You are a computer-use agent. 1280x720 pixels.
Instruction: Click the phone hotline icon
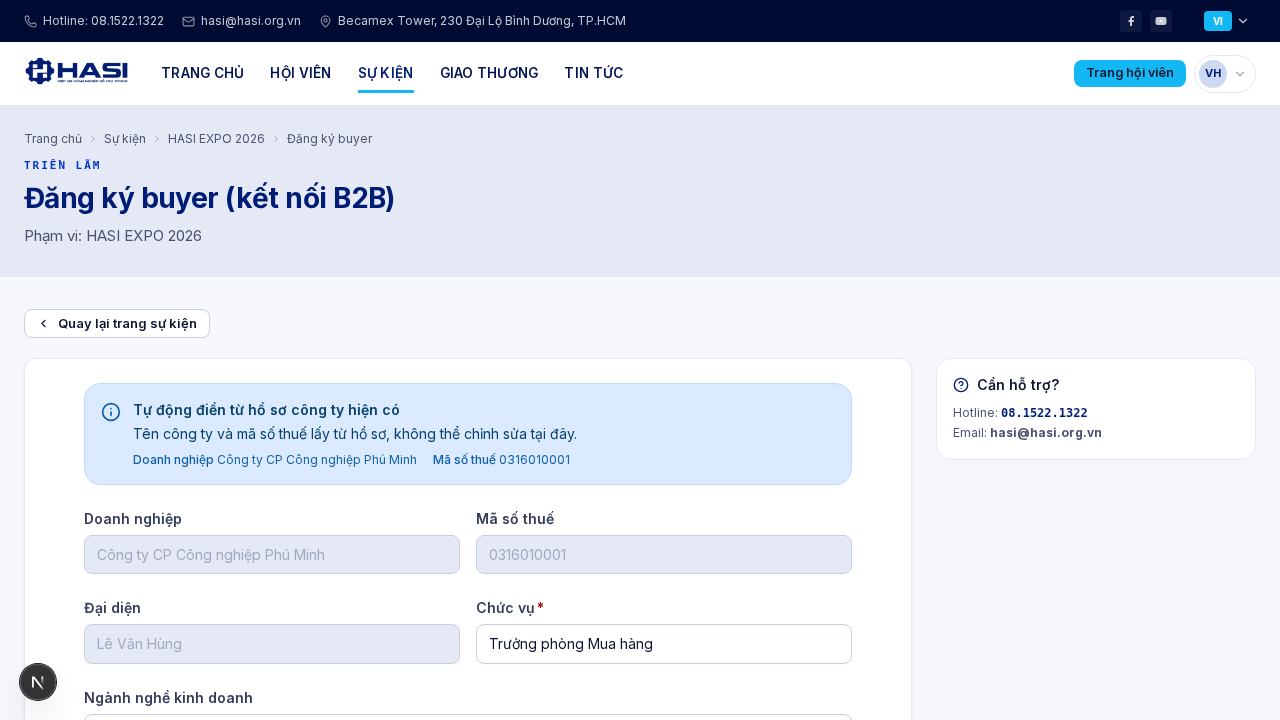pos(30,21)
